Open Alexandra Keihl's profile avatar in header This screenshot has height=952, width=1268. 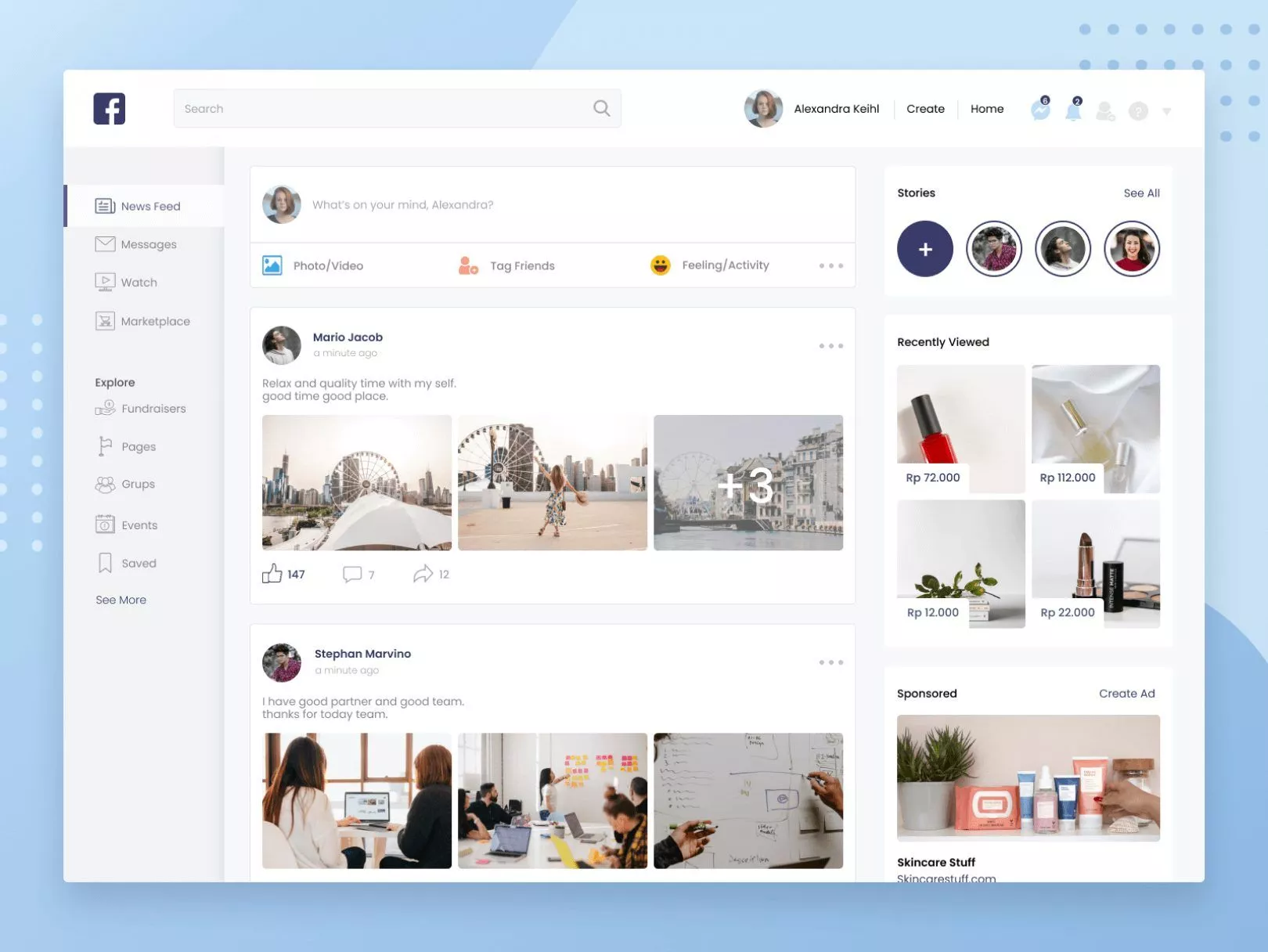(x=763, y=108)
